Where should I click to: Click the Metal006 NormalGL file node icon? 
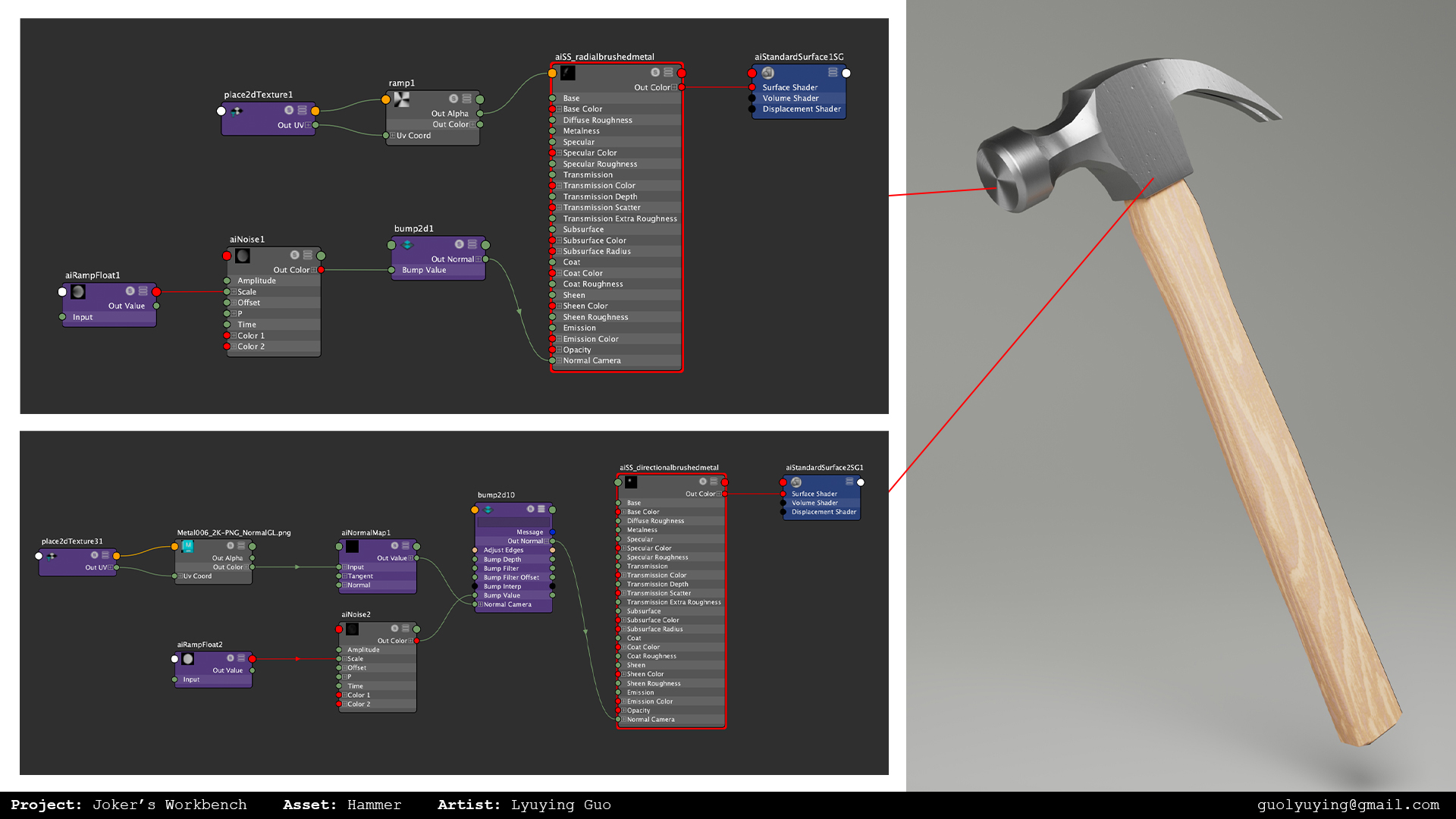point(188,546)
